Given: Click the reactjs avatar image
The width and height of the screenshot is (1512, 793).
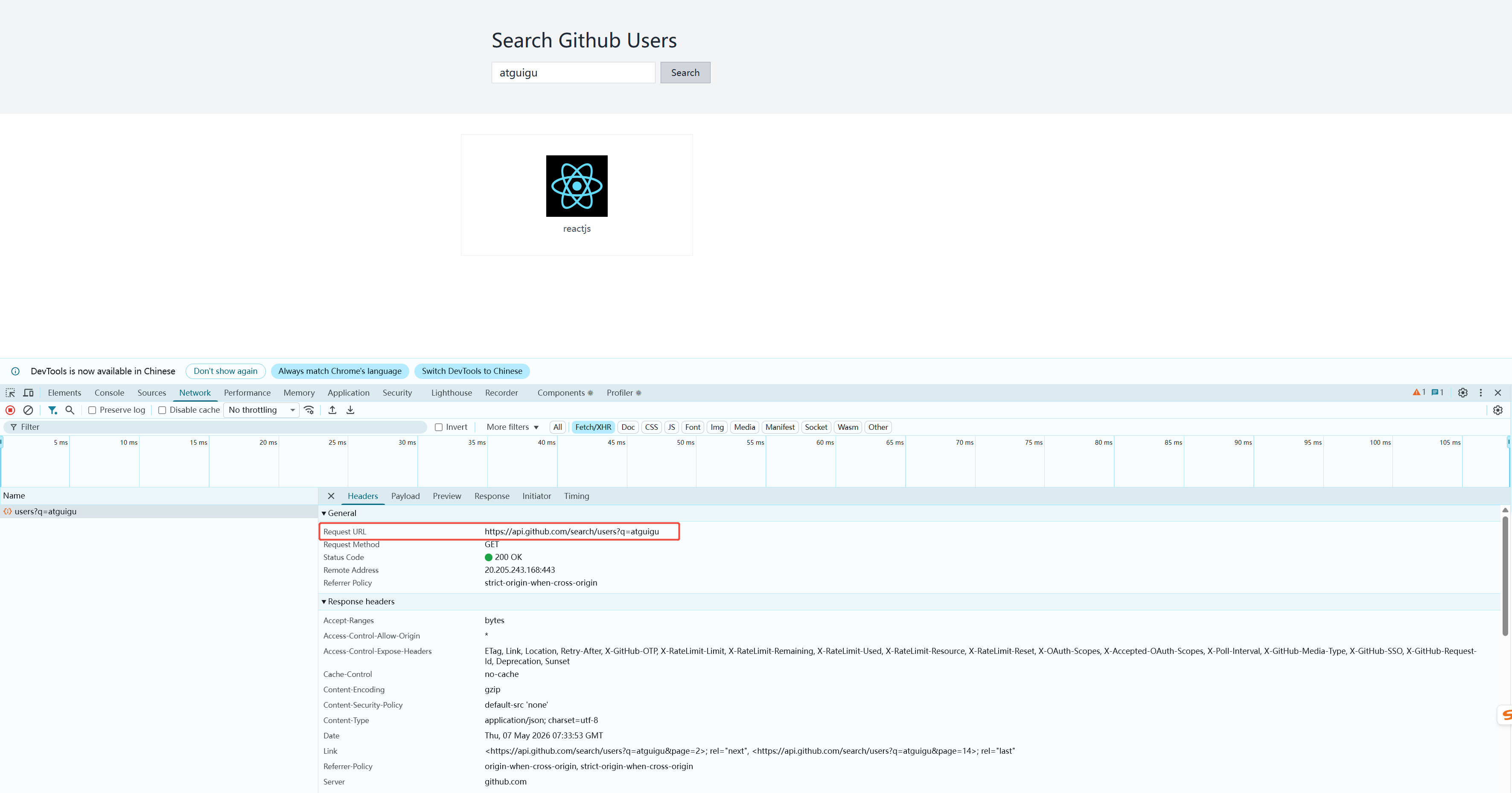Looking at the screenshot, I should click(577, 186).
